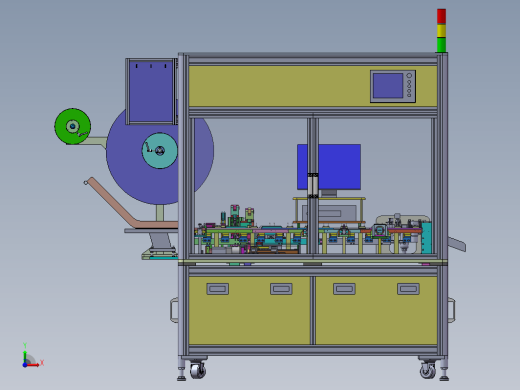Select the left lower olive cabinet door
The height and width of the screenshot is (390, 520).
[249, 310]
